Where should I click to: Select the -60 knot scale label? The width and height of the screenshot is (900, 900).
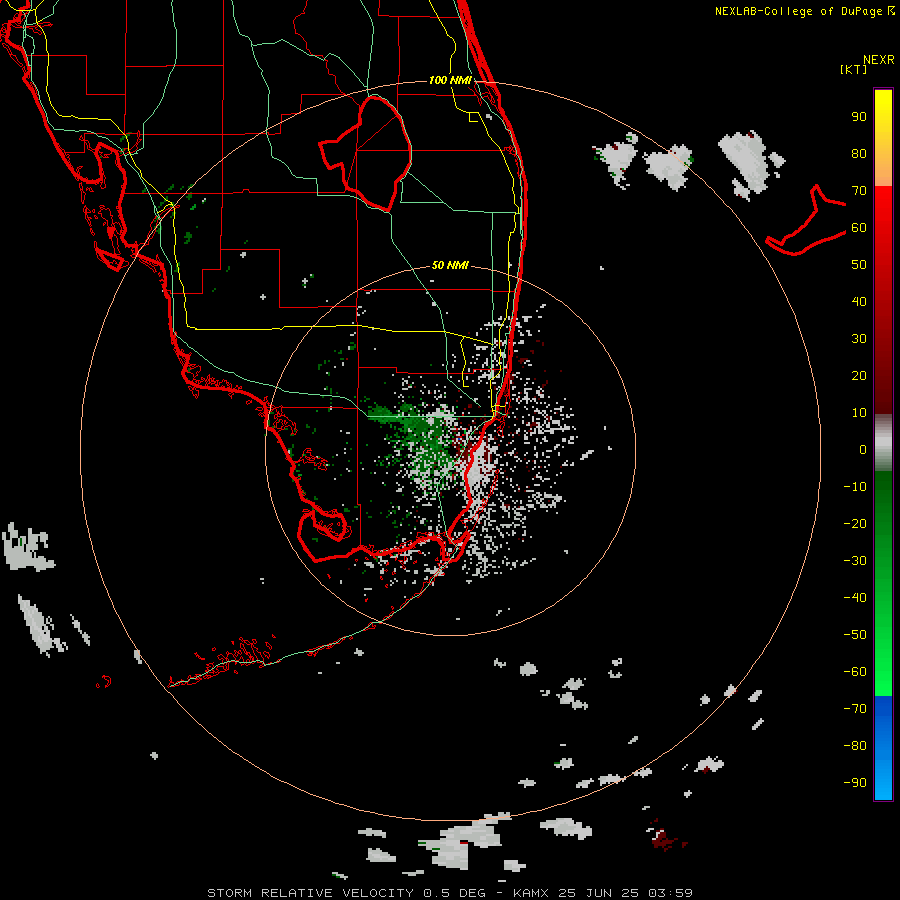(x=855, y=672)
